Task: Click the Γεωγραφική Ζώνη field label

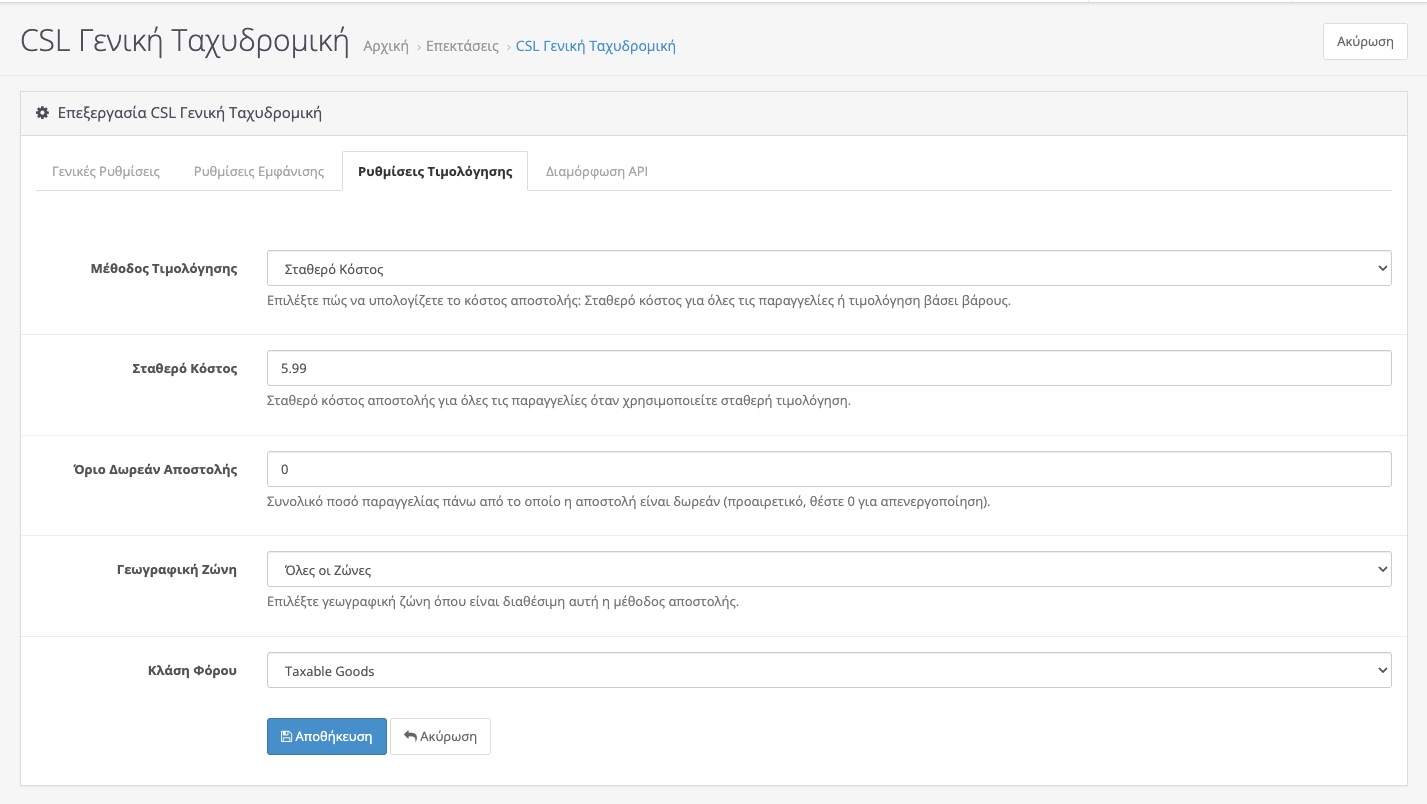Action: [177, 570]
